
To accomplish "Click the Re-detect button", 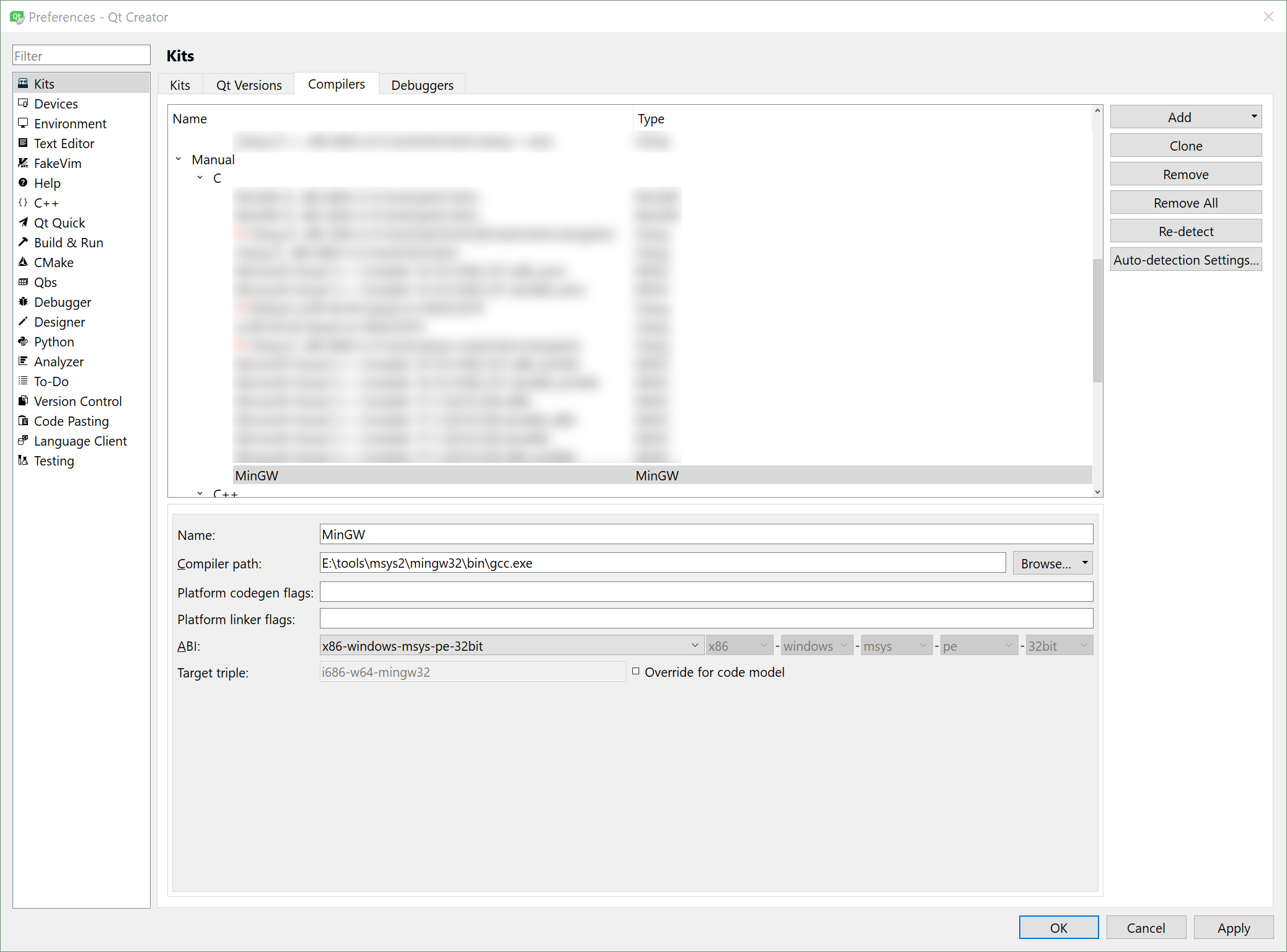I will coord(1185,231).
